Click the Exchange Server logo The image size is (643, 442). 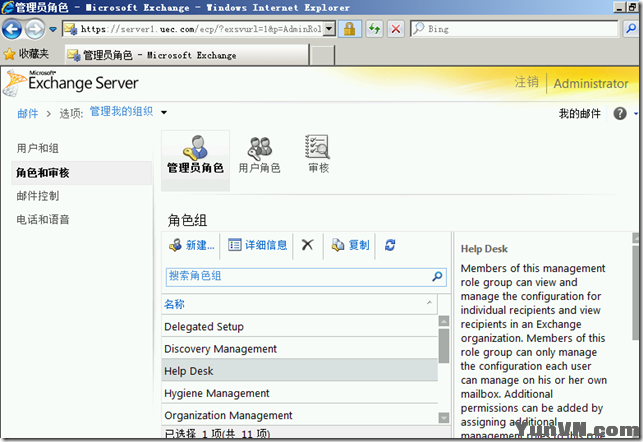click(71, 83)
